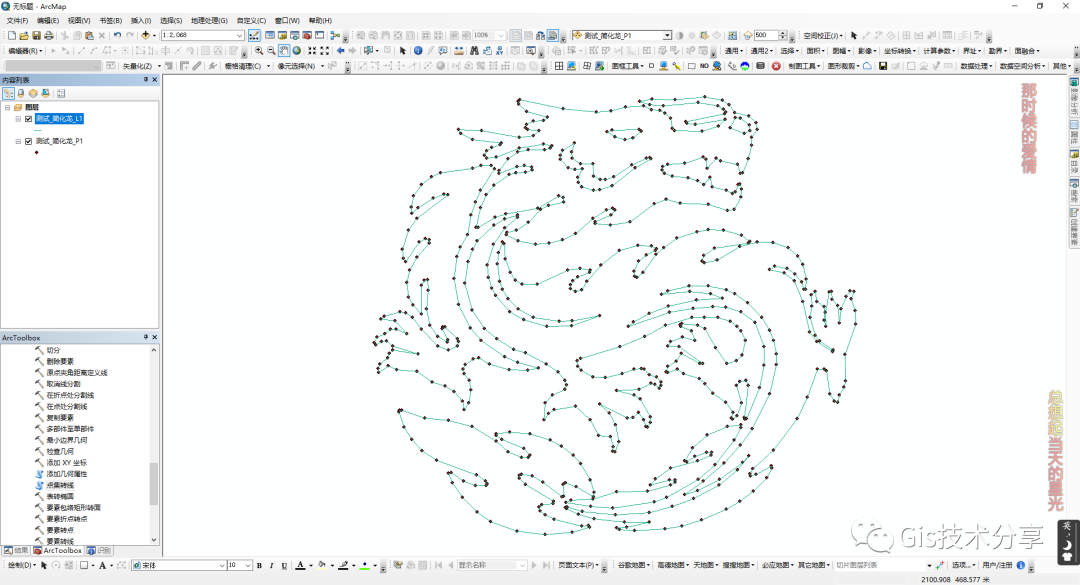The height and width of the screenshot is (585, 1080).
Task: Click the Undo arrow icon
Action: click(117, 35)
